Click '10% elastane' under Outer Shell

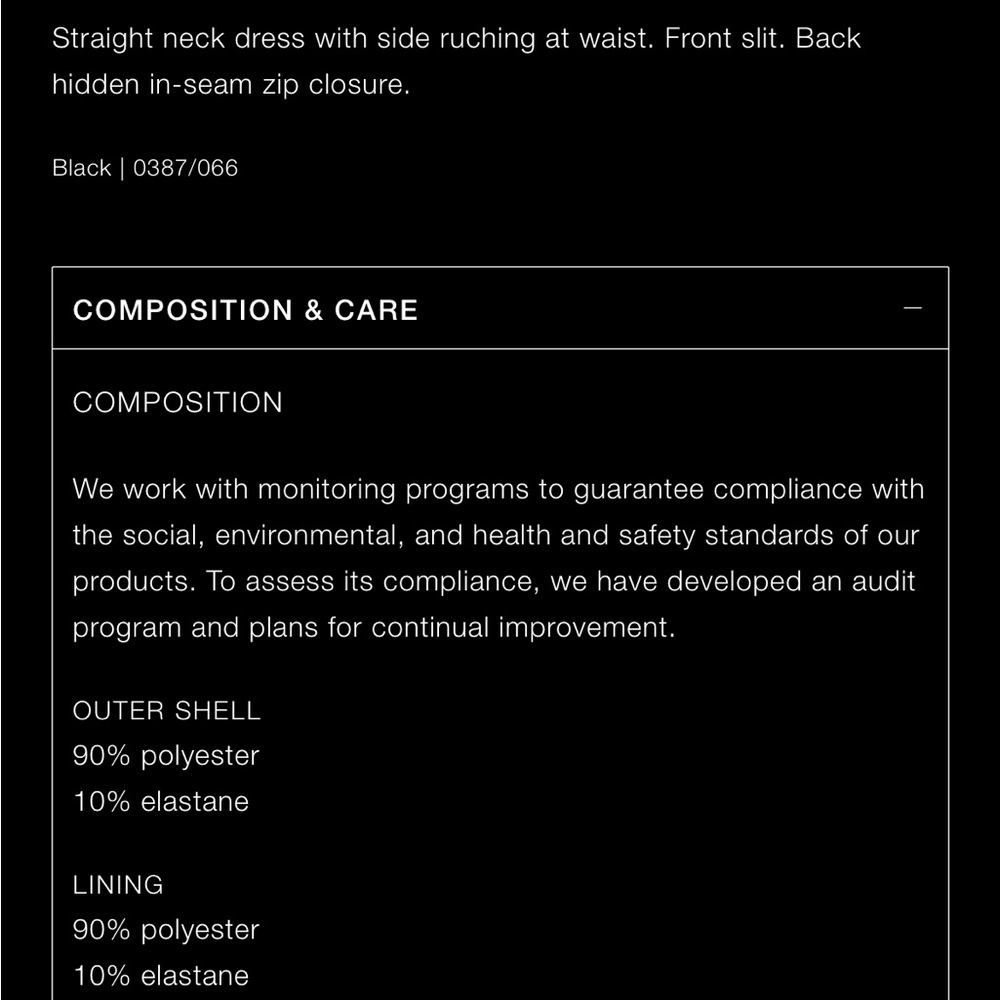click(x=161, y=802)
